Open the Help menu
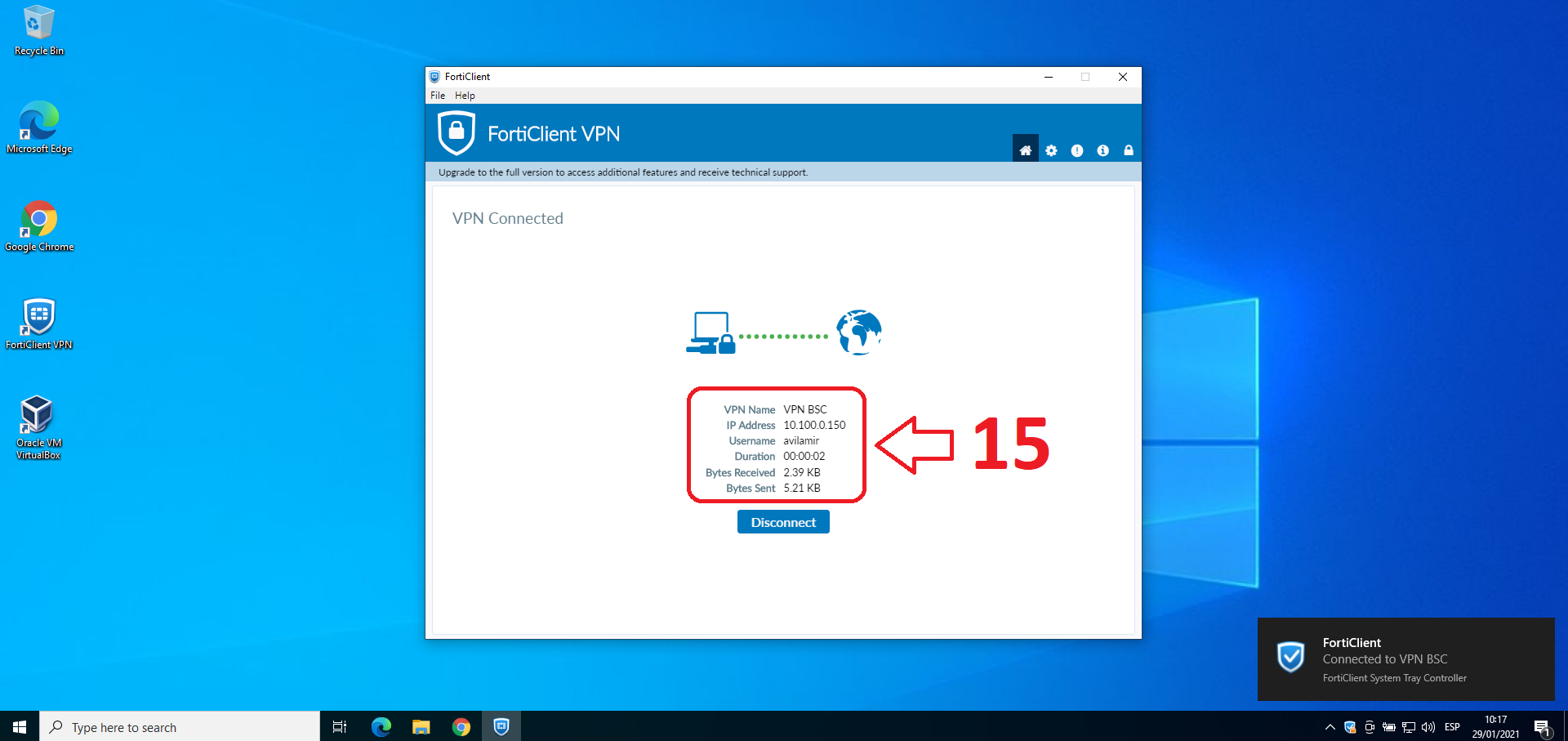Viewport: 1568px width, 741px height. pyautogui.click(x=465, y=96)
